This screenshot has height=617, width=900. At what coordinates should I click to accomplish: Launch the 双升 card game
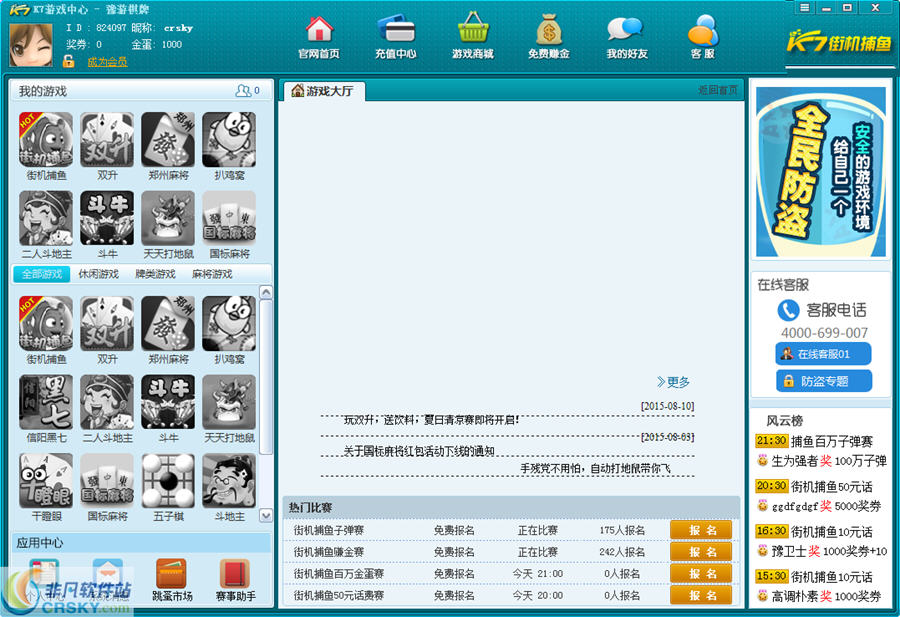[107, 139]
